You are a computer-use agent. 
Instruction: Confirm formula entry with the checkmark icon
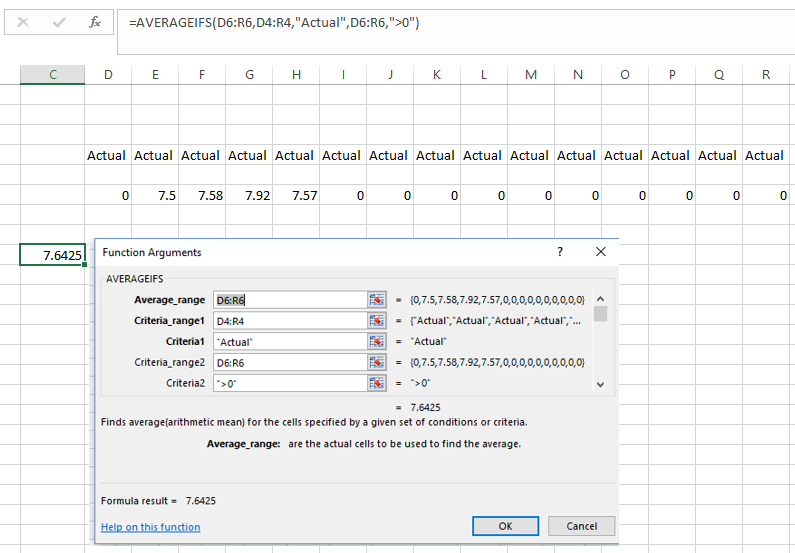[x=59, y=22]
